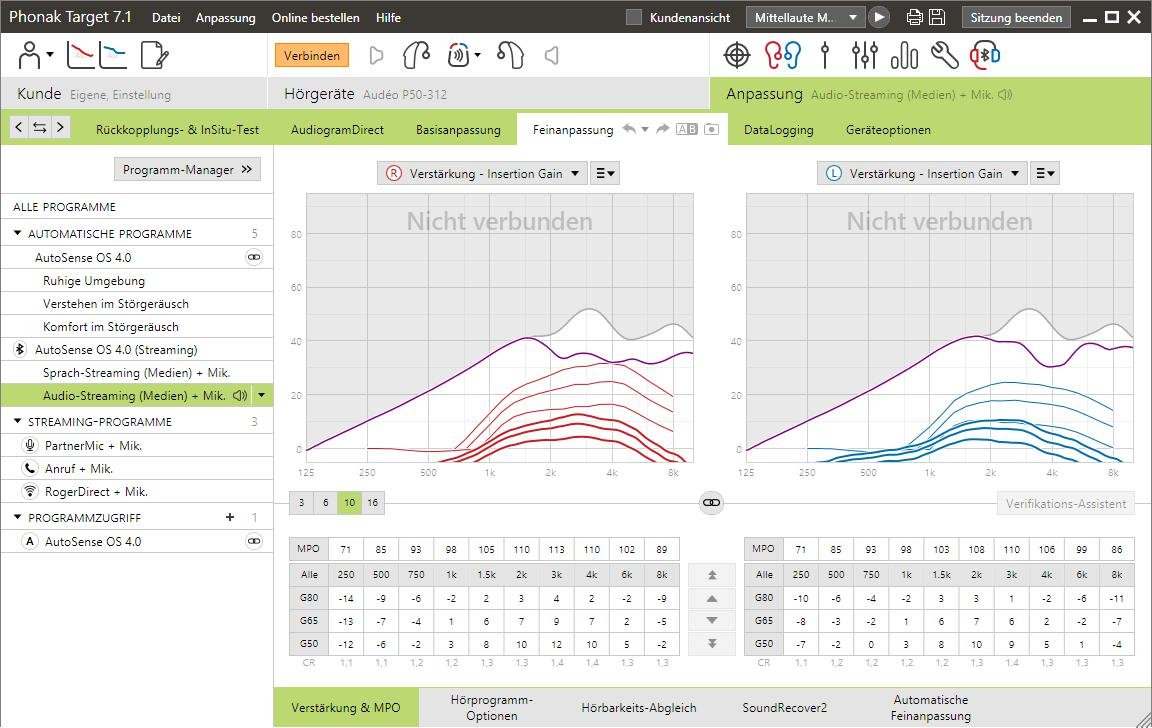The height and width of the screenshot is (728, 1152).
Task: Click the save diskette icon
Action: [x=937, y=17]
